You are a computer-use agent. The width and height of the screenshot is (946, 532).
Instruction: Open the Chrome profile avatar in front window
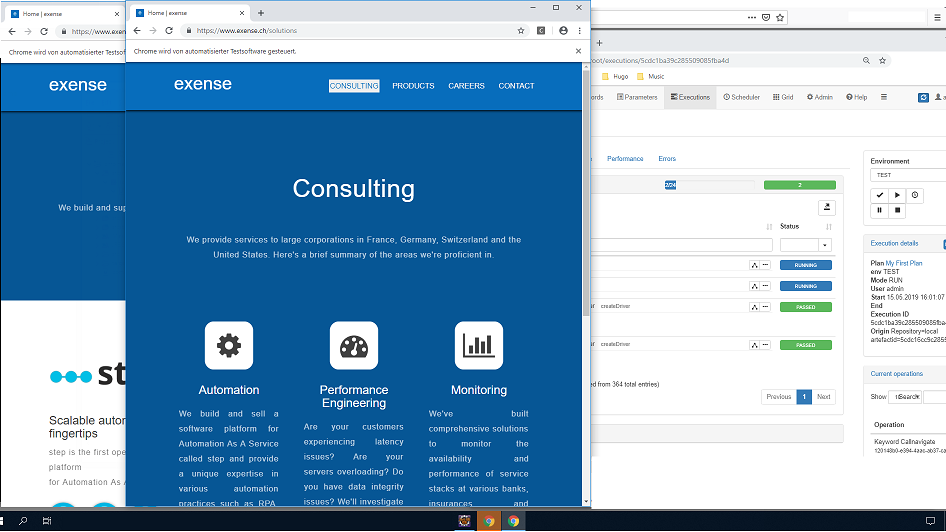coord(563,31)
